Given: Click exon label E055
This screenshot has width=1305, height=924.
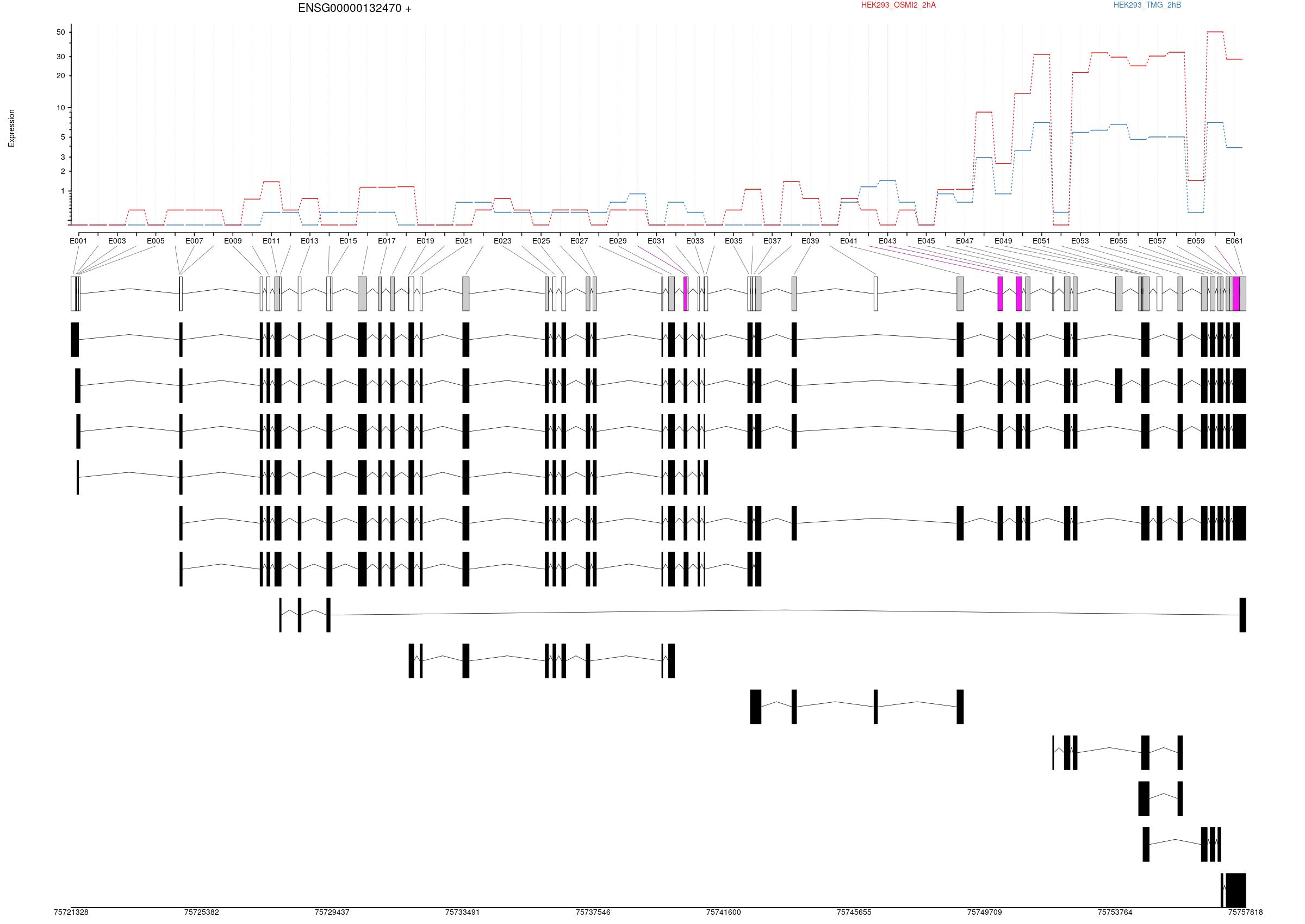Looking at the screenshot, I should [x=1119, y=241].
